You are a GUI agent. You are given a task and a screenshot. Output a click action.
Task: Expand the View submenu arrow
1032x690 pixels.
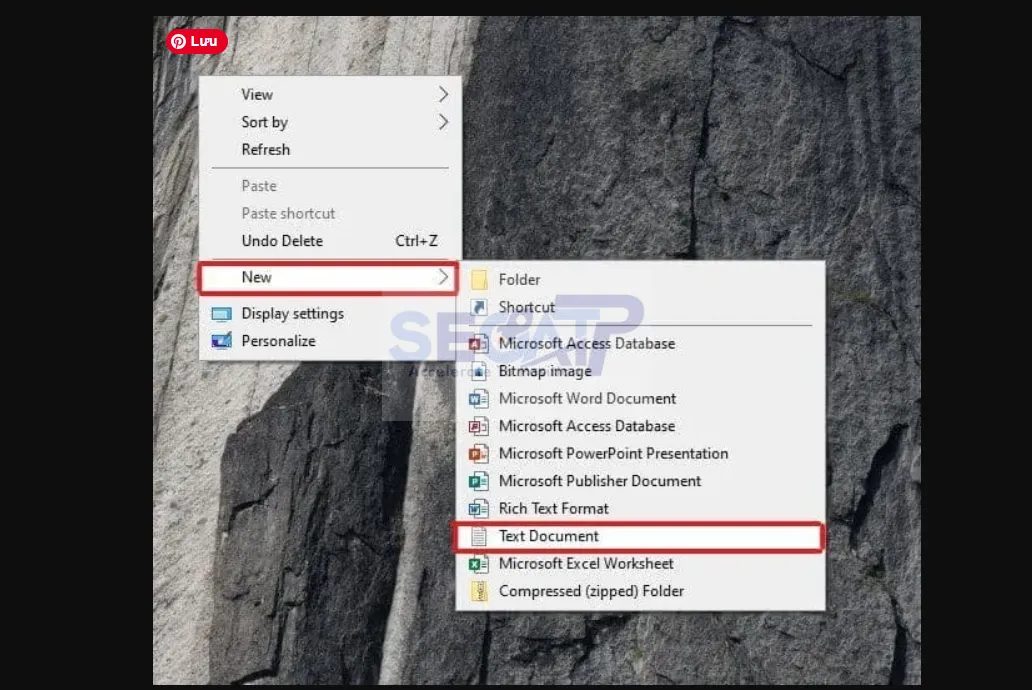pyautogui.click(x=443, y=93)
